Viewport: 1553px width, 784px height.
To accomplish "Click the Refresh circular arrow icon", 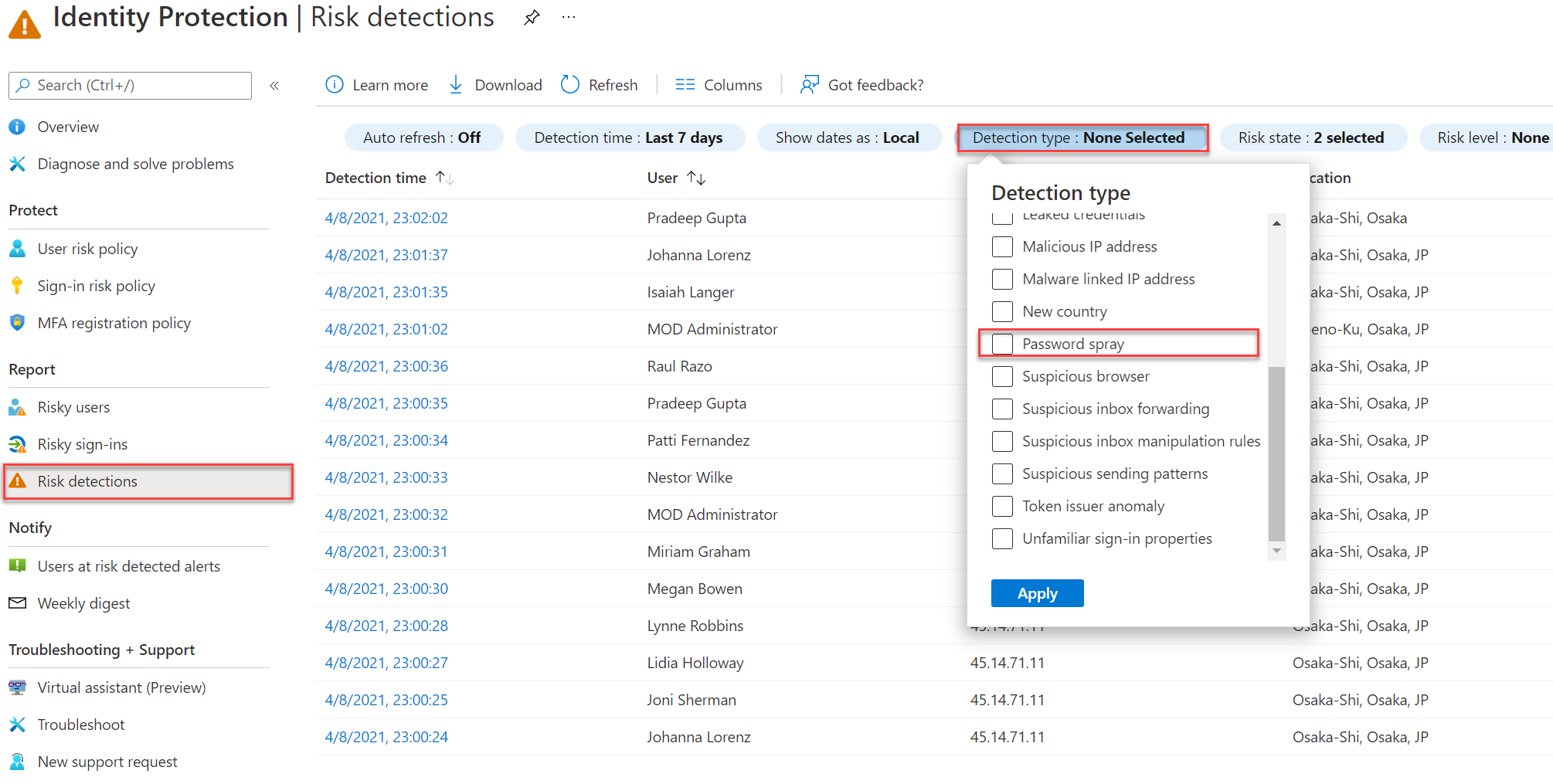I will tap(570, 84).
